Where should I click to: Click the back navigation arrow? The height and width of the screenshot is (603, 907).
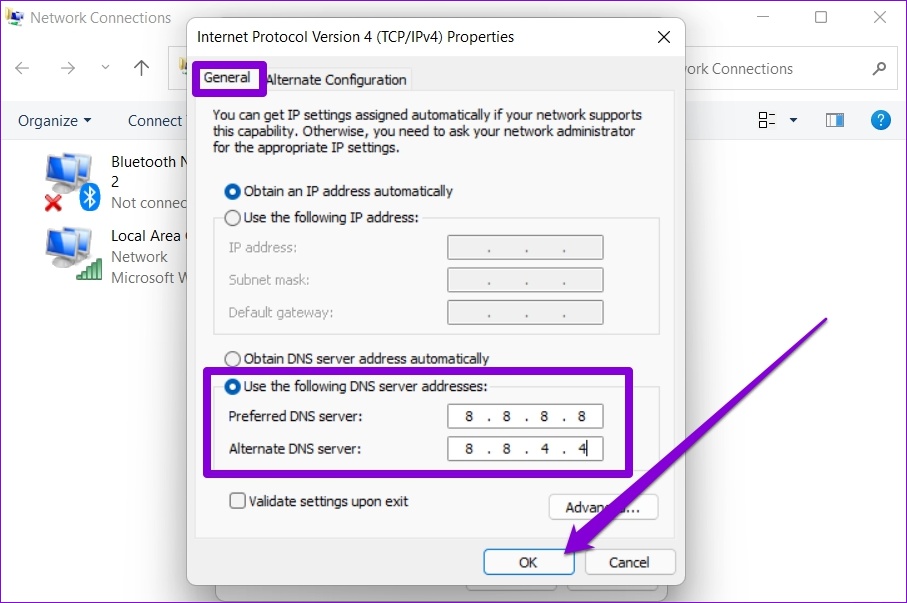pos(22,68)
